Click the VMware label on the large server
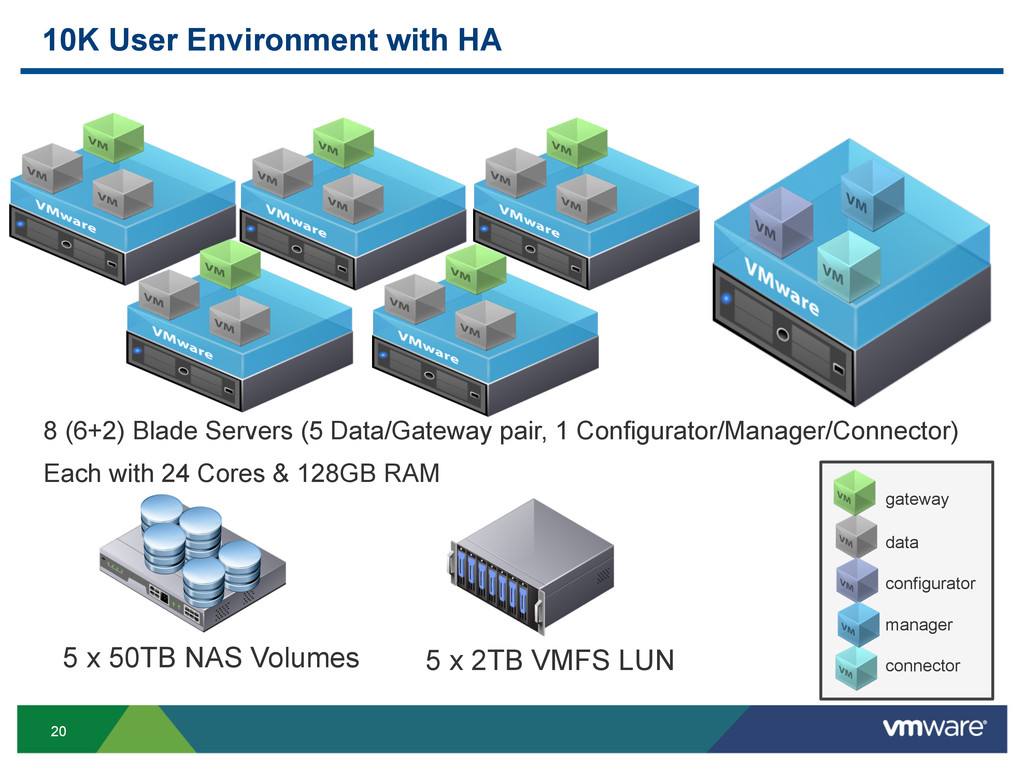The width and height of the screenshot is (1024, 768). point(781,287)
